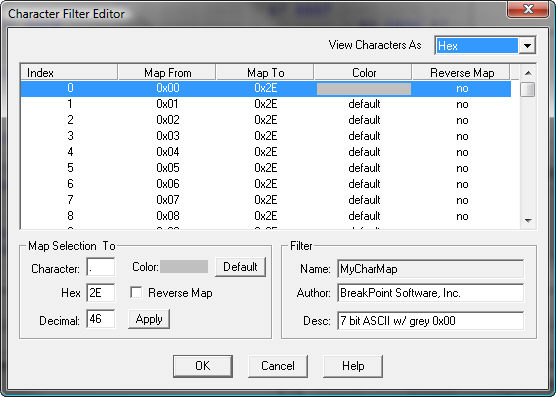Enable the Reverse Map checkbox
The image size is (556, 397).
click(x=136, y=293)
